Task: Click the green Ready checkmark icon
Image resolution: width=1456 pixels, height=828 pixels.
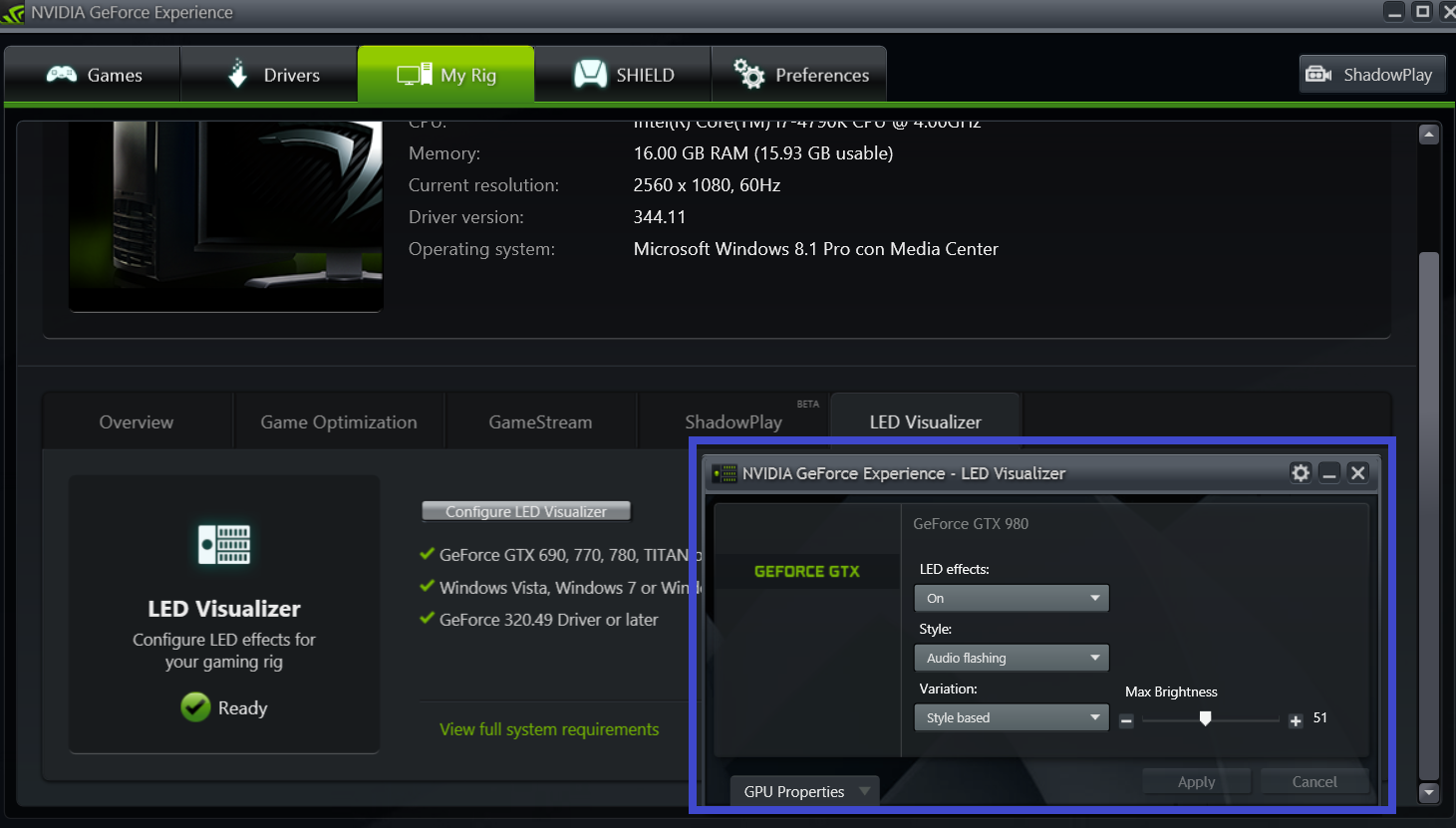Action: [x=195, y=707]
